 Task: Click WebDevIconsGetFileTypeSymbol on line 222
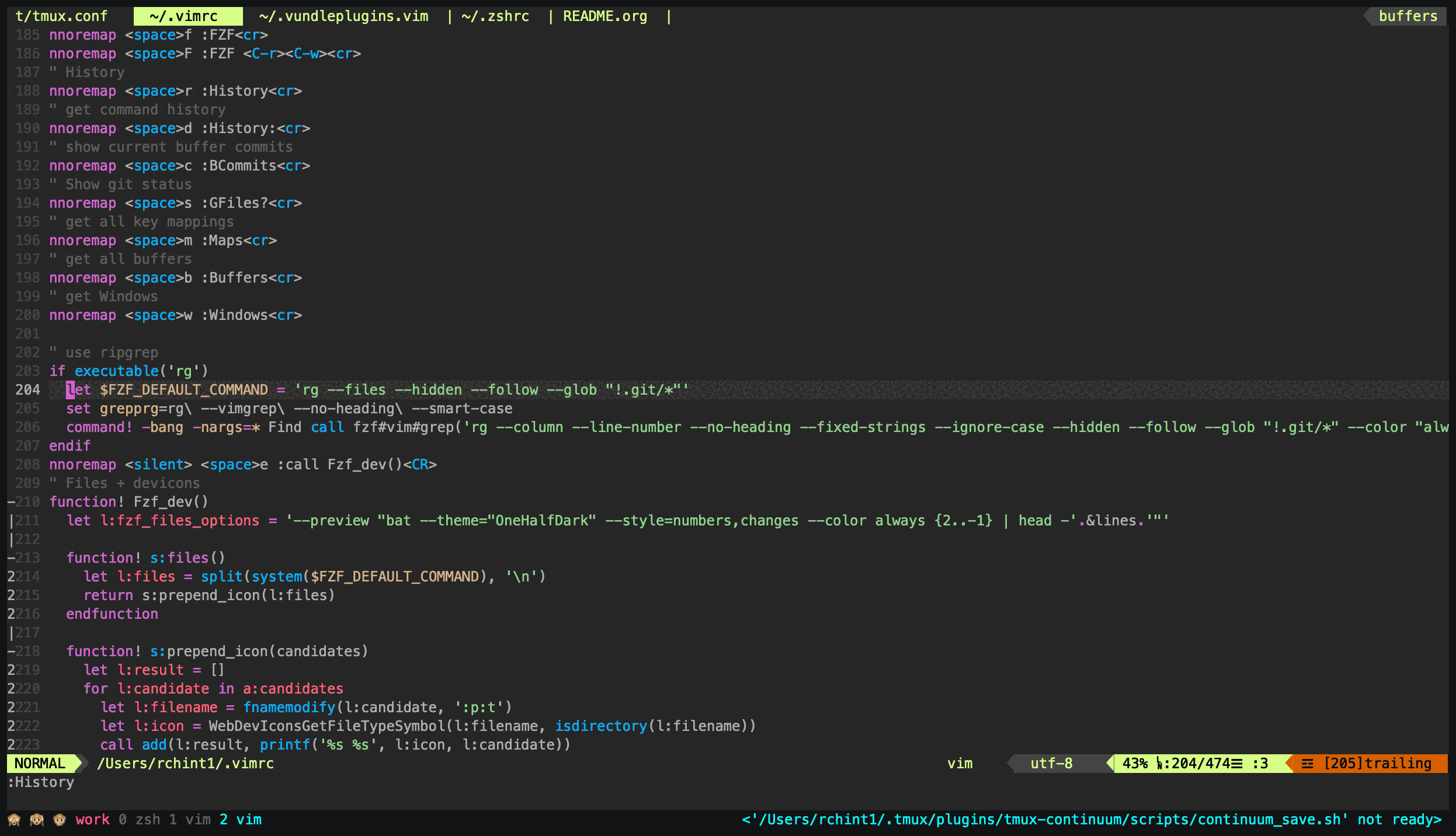pos(327,726)
